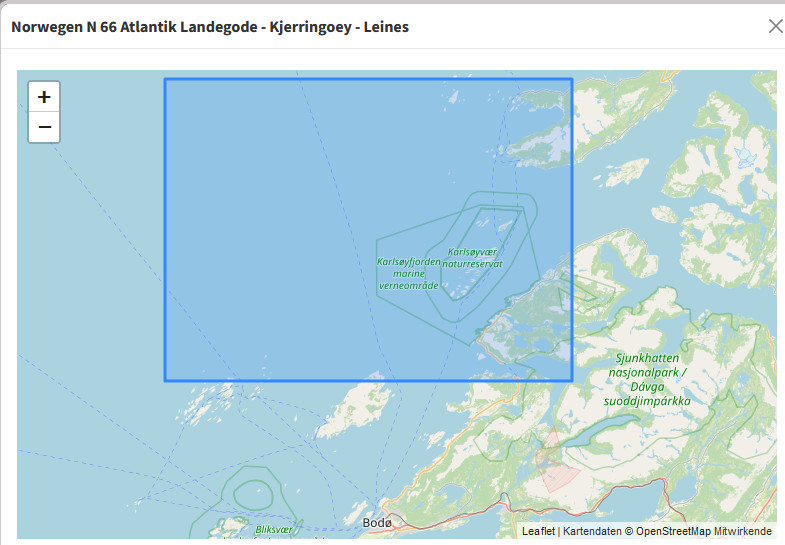This screenshot has width=785, height=545.
Task: Click the Bliksvær label on the map
Action: click(x=273, y=529)
